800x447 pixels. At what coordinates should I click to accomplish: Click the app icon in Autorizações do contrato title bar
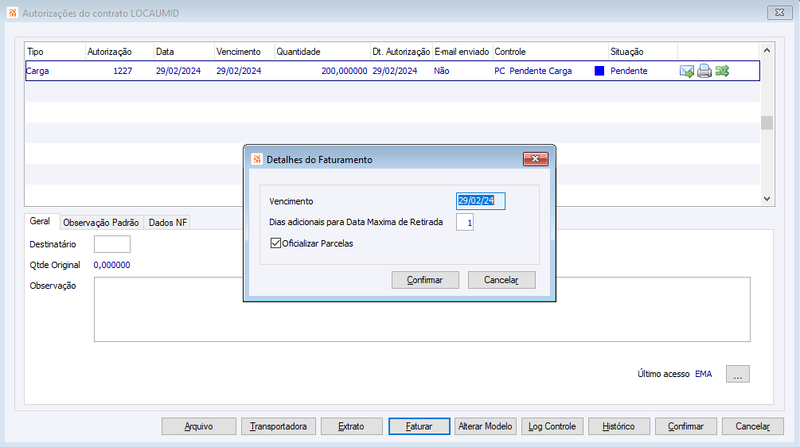[x=13, y=13]
